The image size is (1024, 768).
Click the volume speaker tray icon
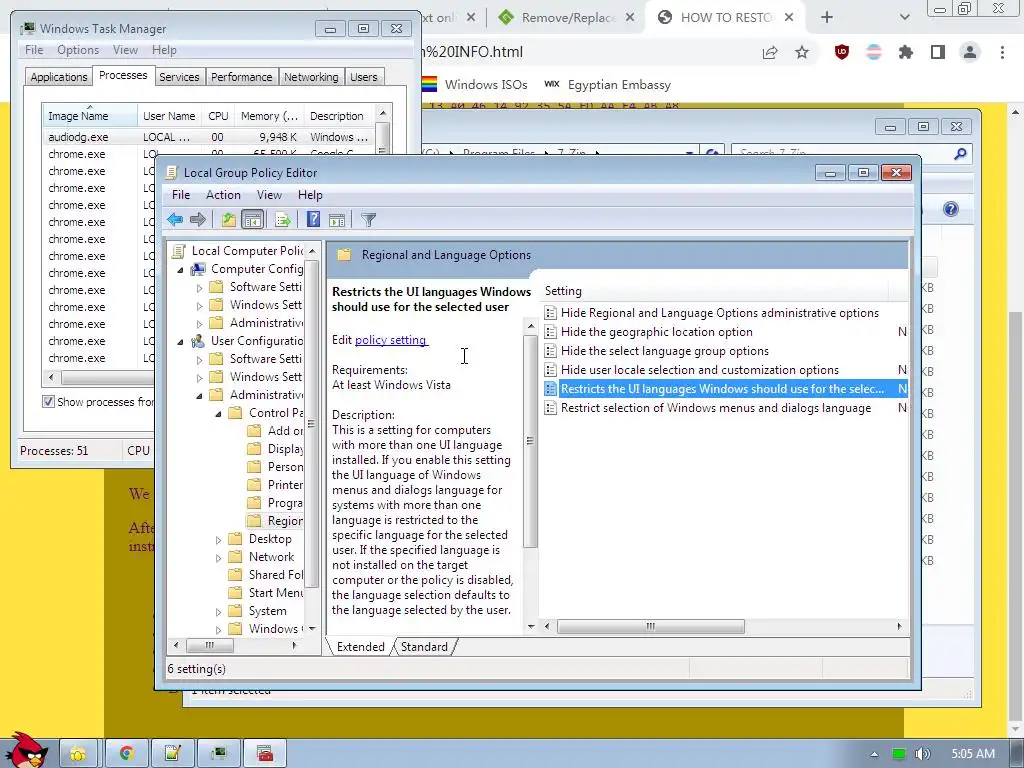922,754
